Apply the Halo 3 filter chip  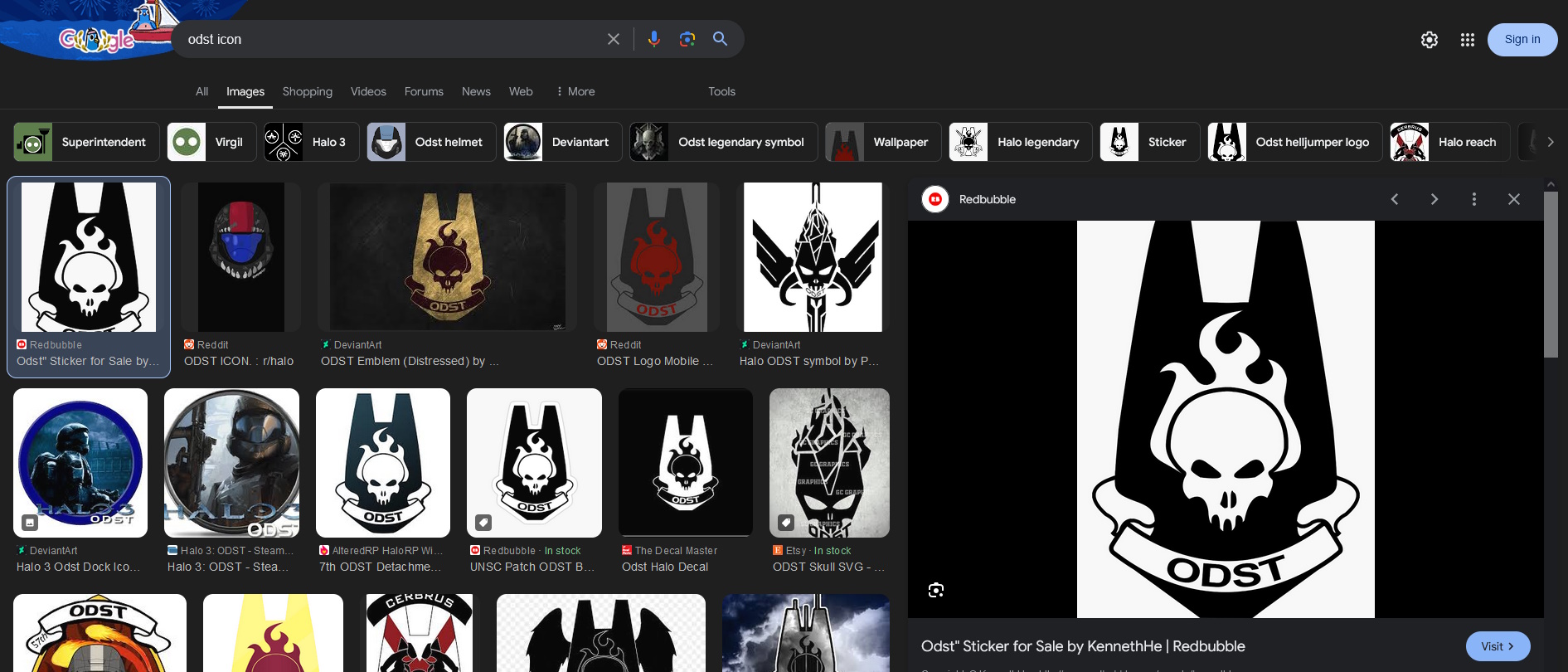(312, 142)
